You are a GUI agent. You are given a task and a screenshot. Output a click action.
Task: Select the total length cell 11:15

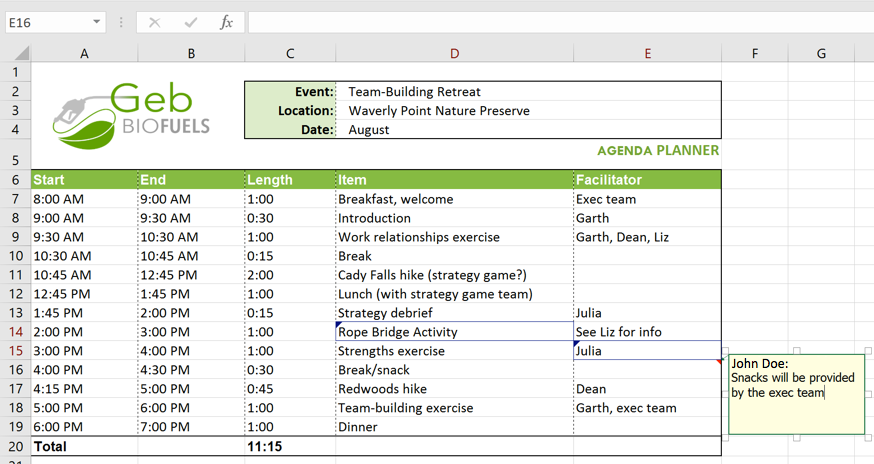point(290,446)
